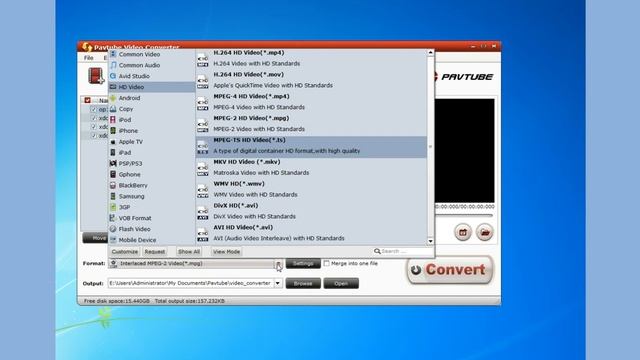The width and height of the screenshot is (640, 360).
Task: Select the HD Video category
Action: (151, 87)
